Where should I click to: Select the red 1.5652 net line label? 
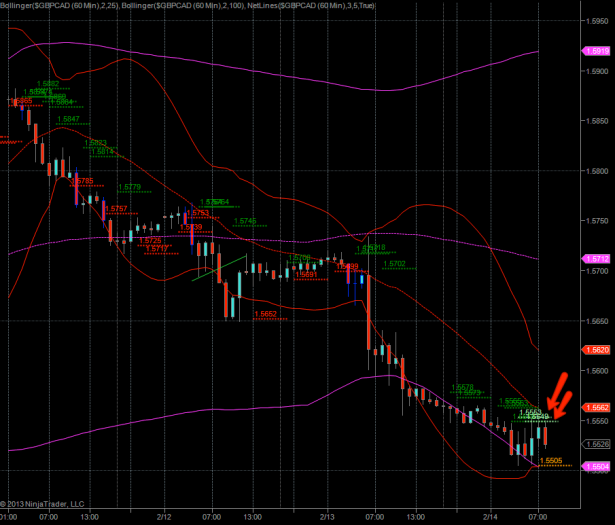pos(266,314)
